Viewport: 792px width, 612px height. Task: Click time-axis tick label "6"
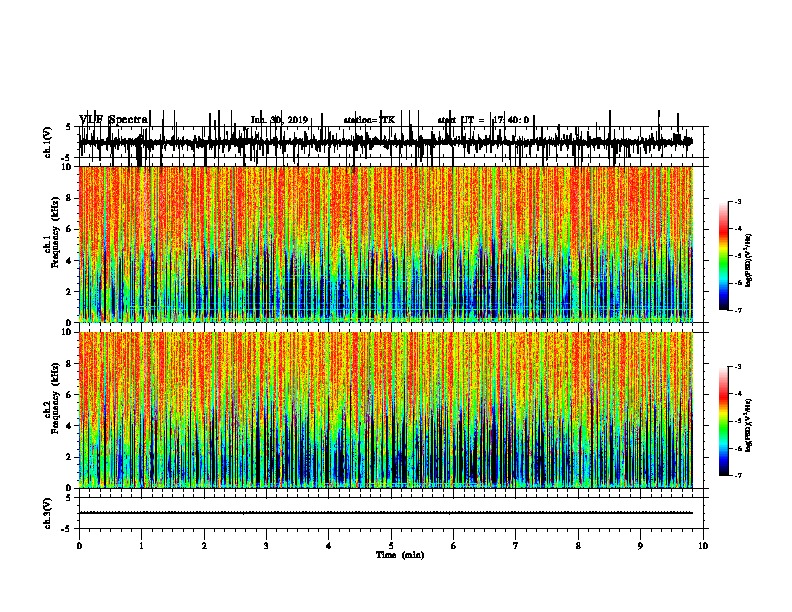pos(454,546)
